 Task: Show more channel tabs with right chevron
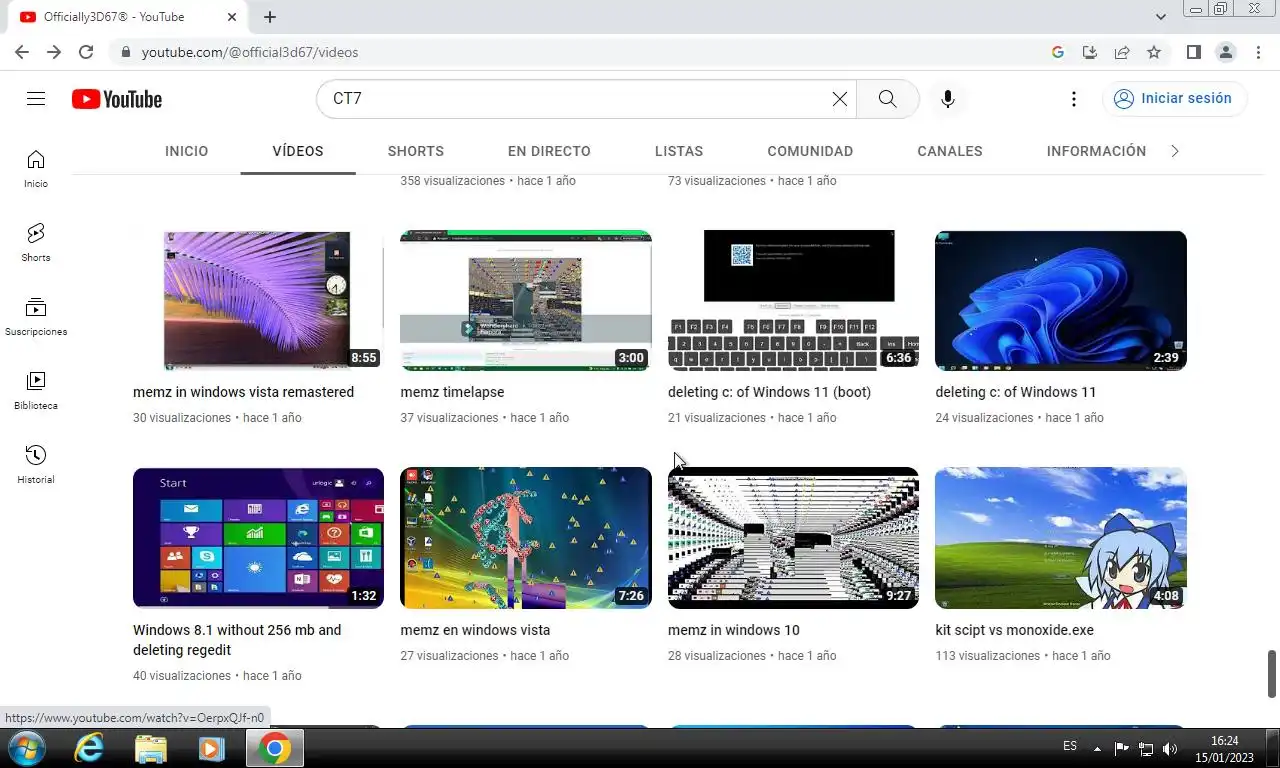click(1175, 151)
